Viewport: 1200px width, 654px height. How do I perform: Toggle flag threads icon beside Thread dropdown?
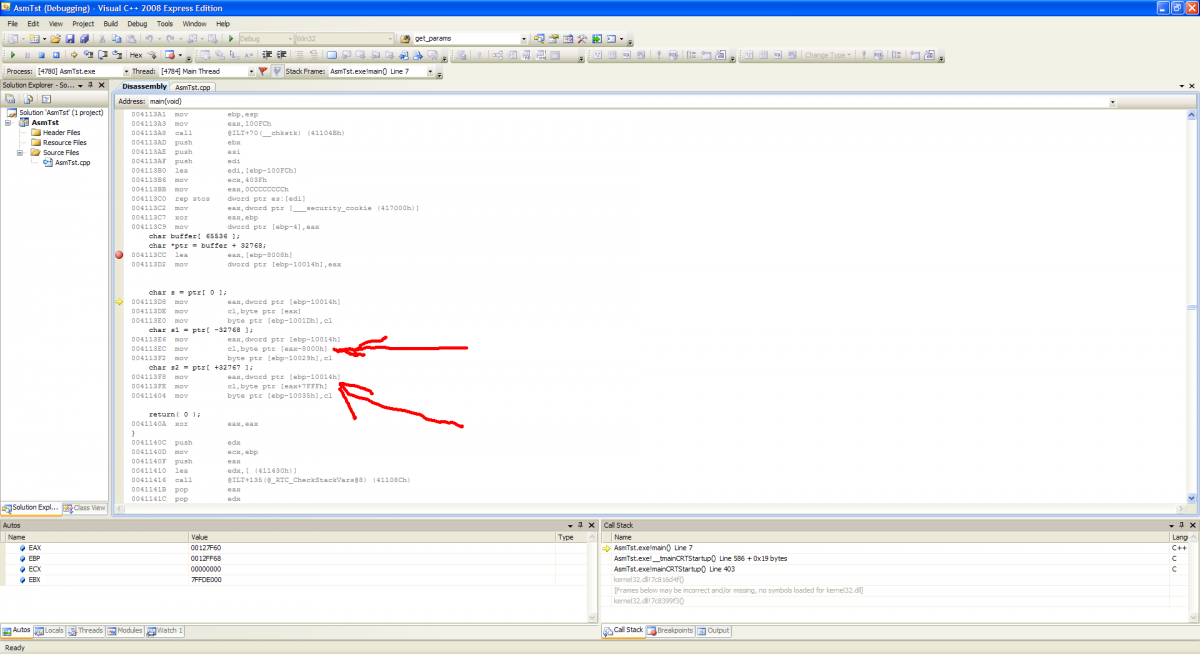click(262, 72)
